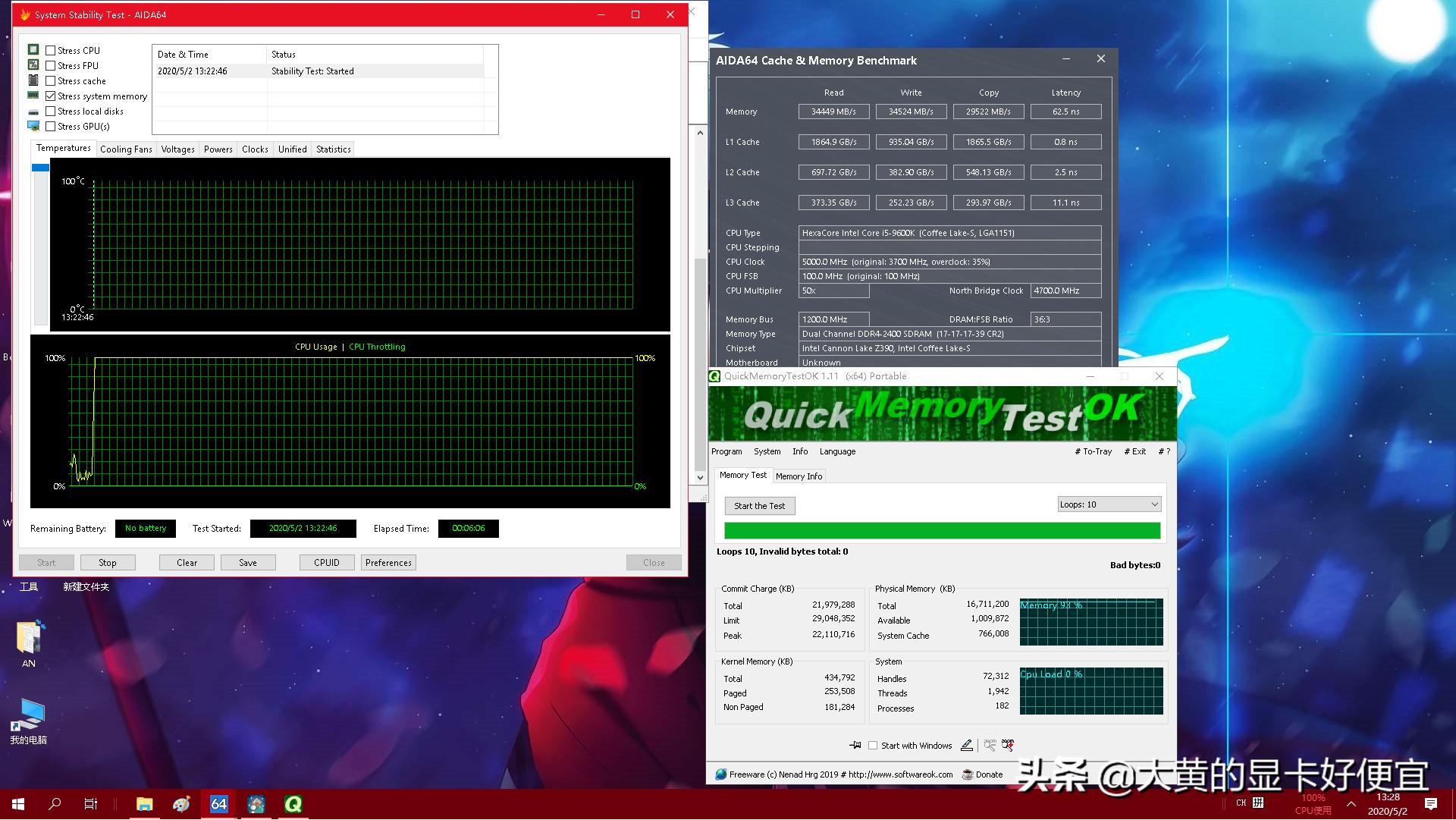
Task: Click the edit pencil icon near Start with Windows
Action: [966, 745]
